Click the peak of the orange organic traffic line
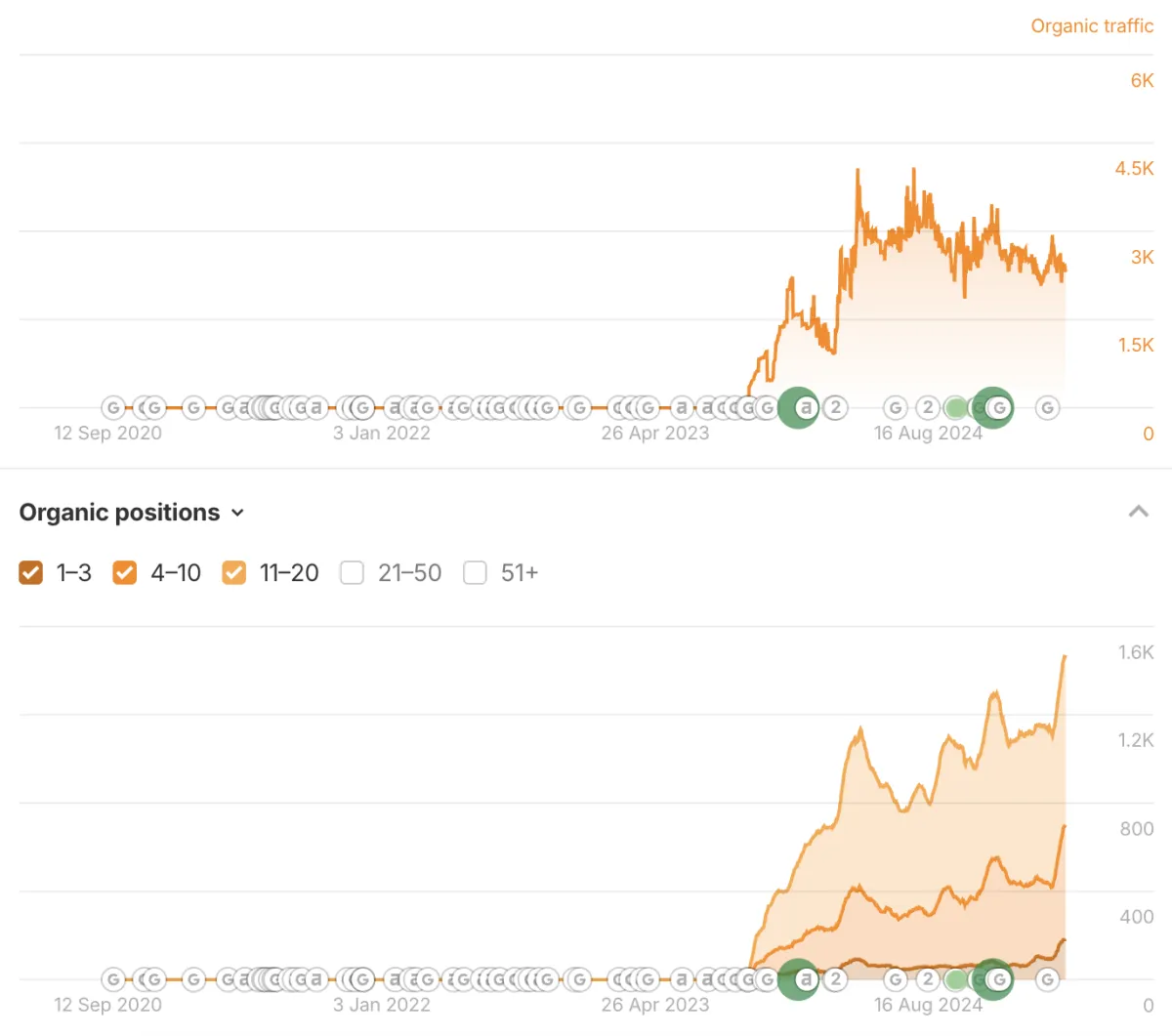 pos(858,171)
